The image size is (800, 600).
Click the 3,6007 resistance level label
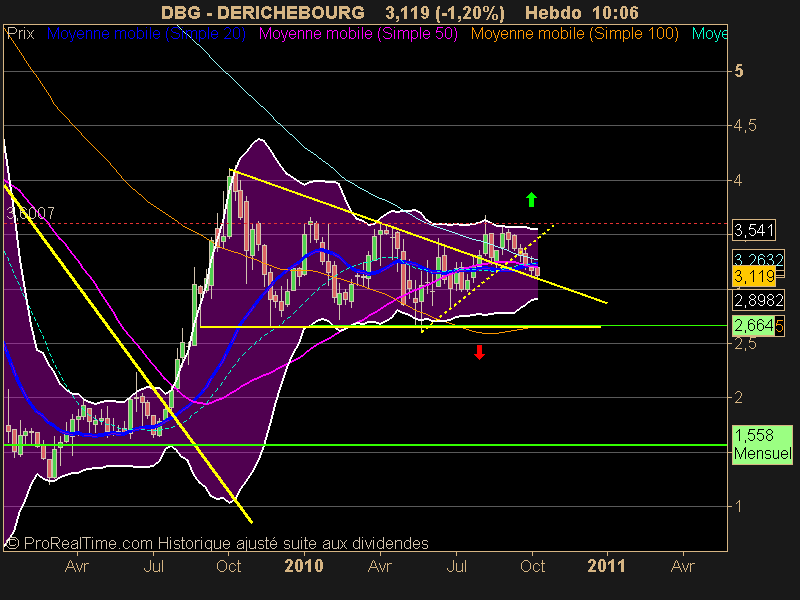pyautogui.click(x=31, y=213)
